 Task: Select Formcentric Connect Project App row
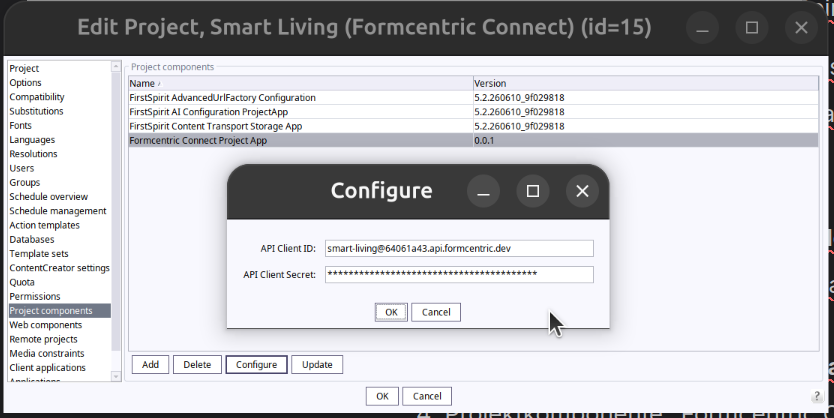[473, 140]
